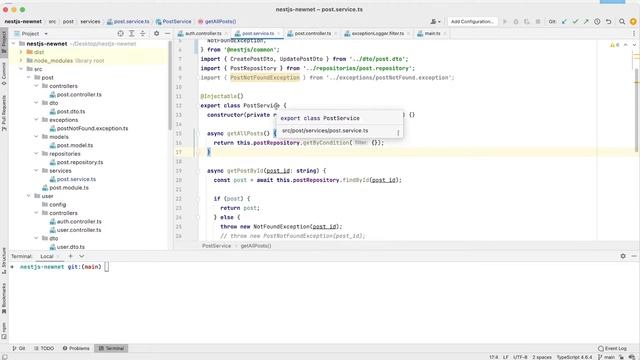
Task: Collapse the src folder
Action: click(x=21, y=69)
